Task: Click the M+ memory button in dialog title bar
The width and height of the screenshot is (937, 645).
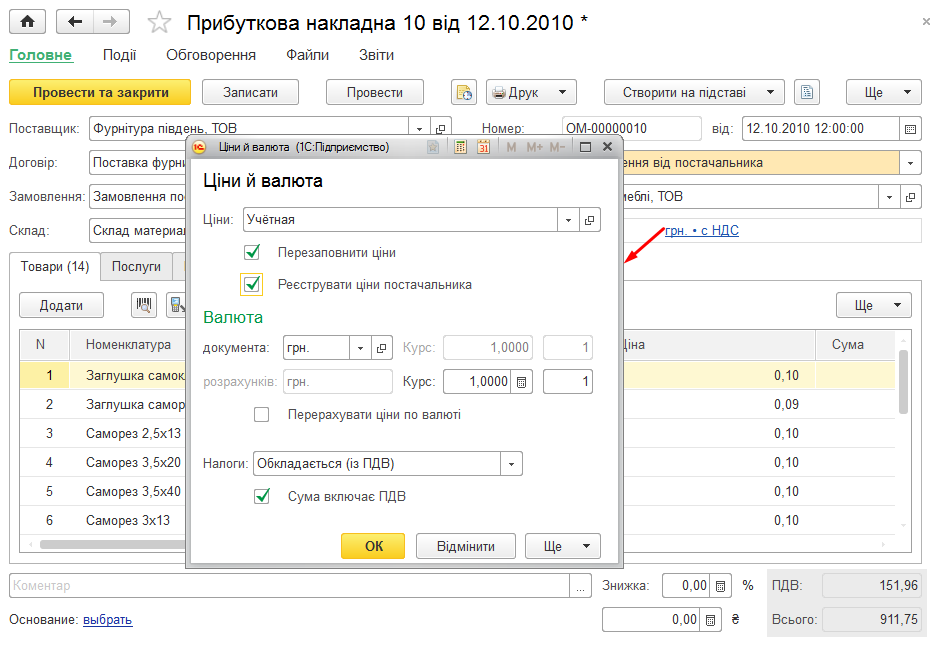Action: [x=534, y=147]
